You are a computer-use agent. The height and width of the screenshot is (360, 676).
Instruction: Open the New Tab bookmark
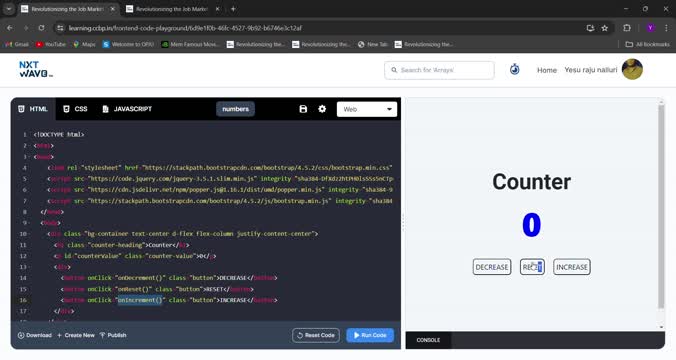(373, 44)
